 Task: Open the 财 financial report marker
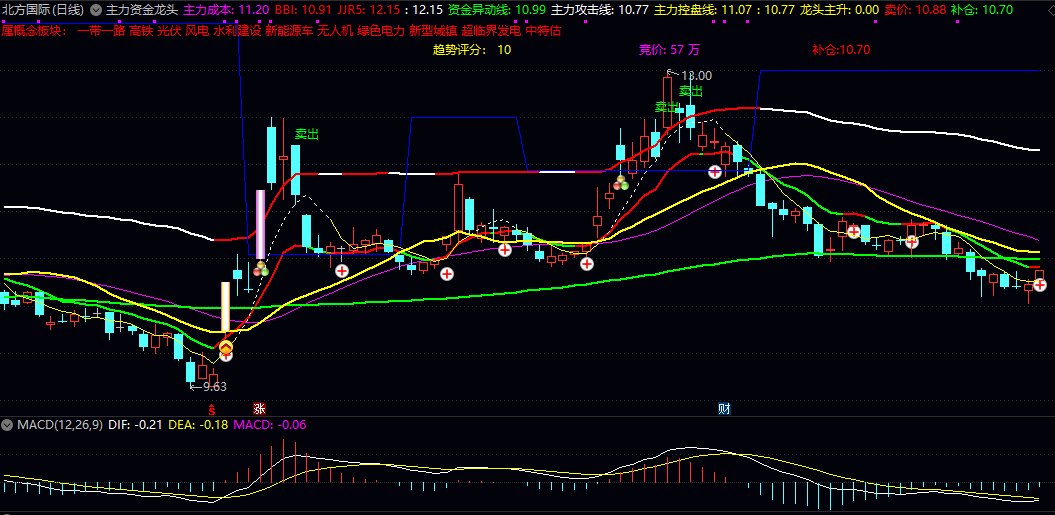724,409
